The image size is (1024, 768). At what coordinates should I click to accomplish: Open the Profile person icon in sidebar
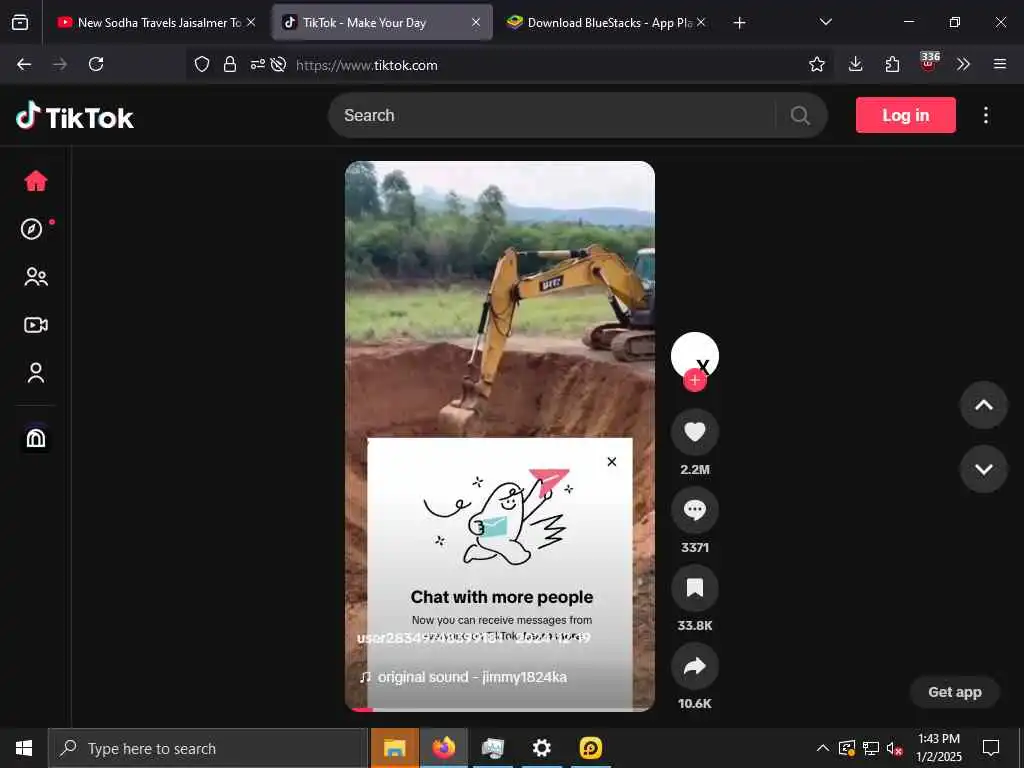point(36,372)
